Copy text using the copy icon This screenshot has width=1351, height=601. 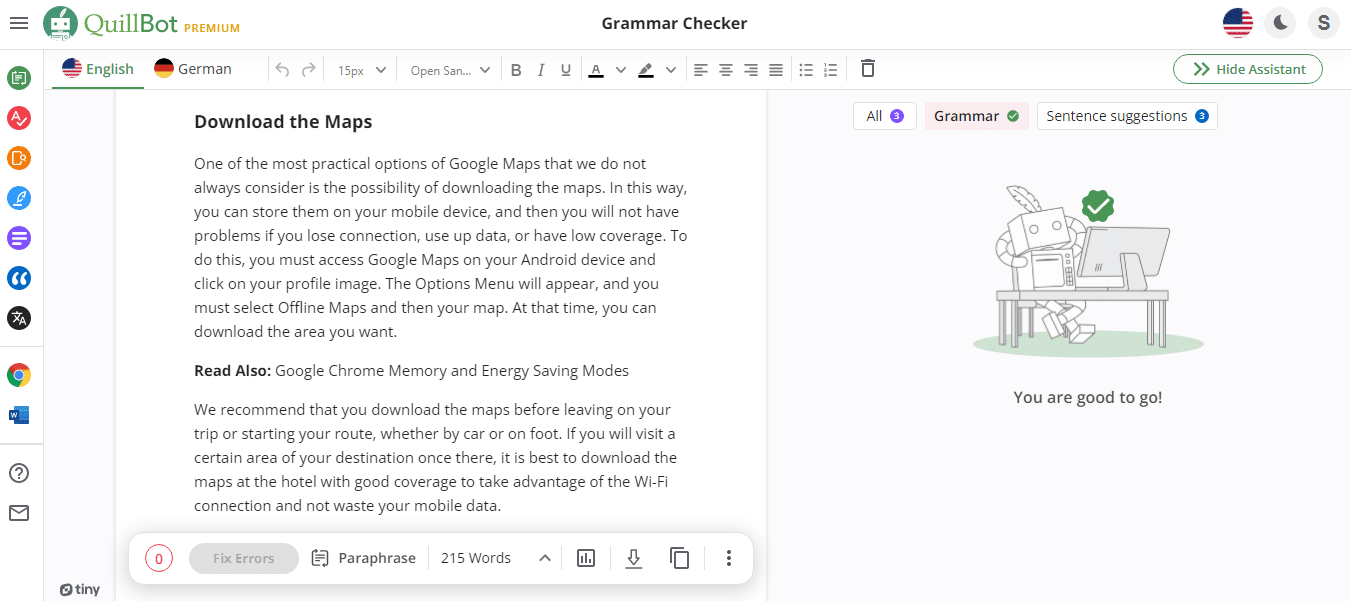(680, 558)
